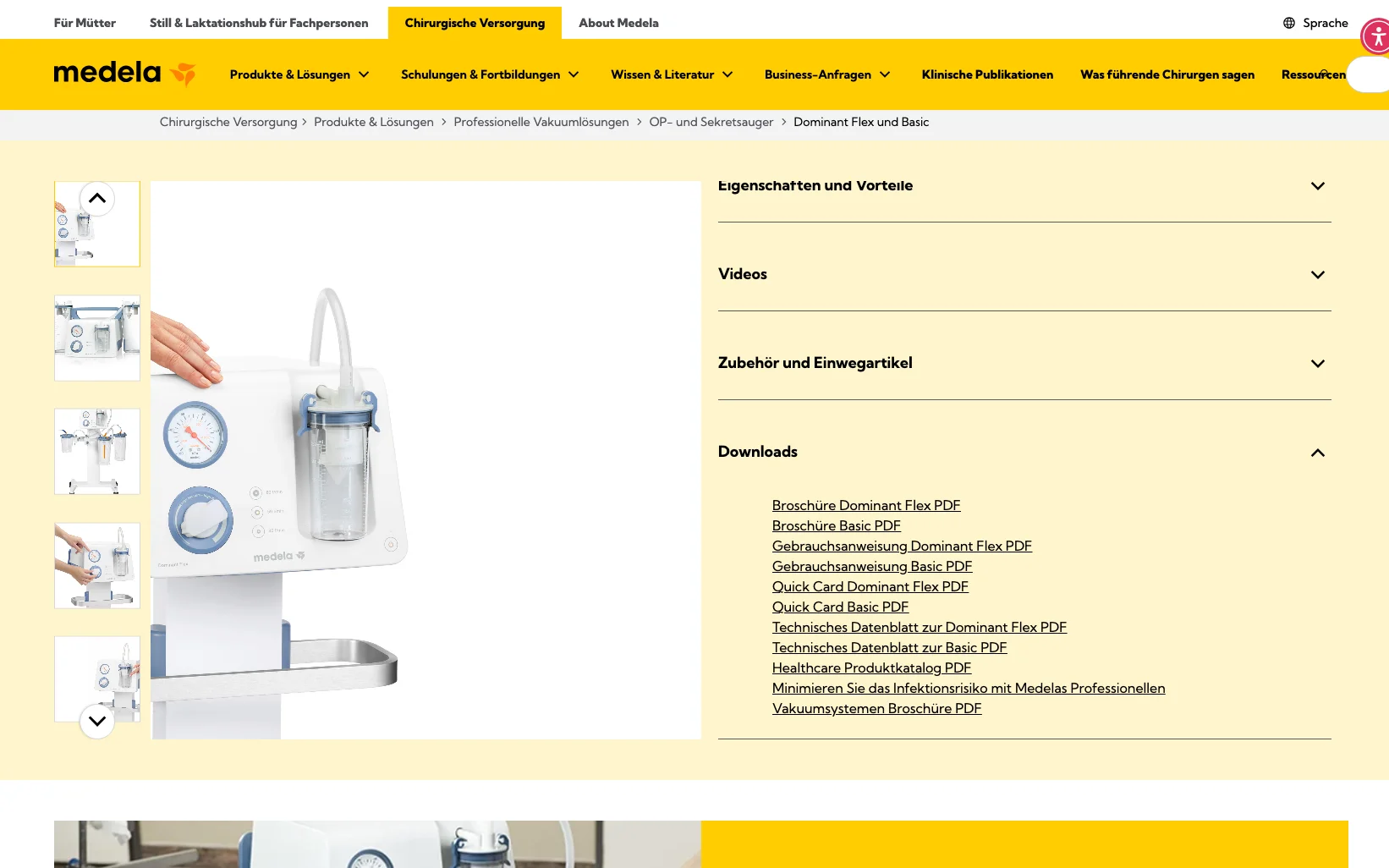Collapse the Downloads section
The image size is (1389, 868).
coord(1024,452)
